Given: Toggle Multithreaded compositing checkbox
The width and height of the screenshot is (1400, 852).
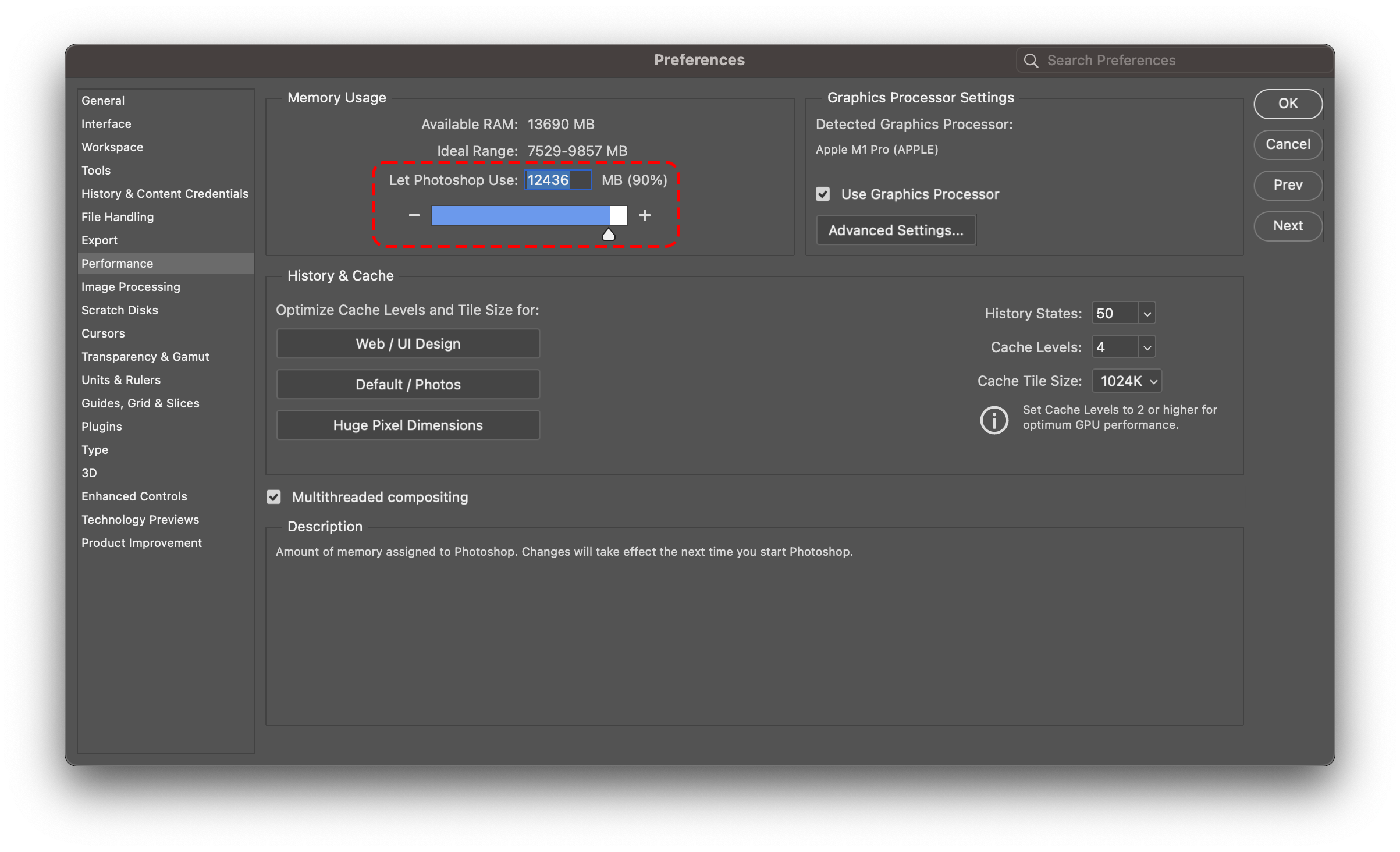Looking at the screenshot, I should 273,497.
